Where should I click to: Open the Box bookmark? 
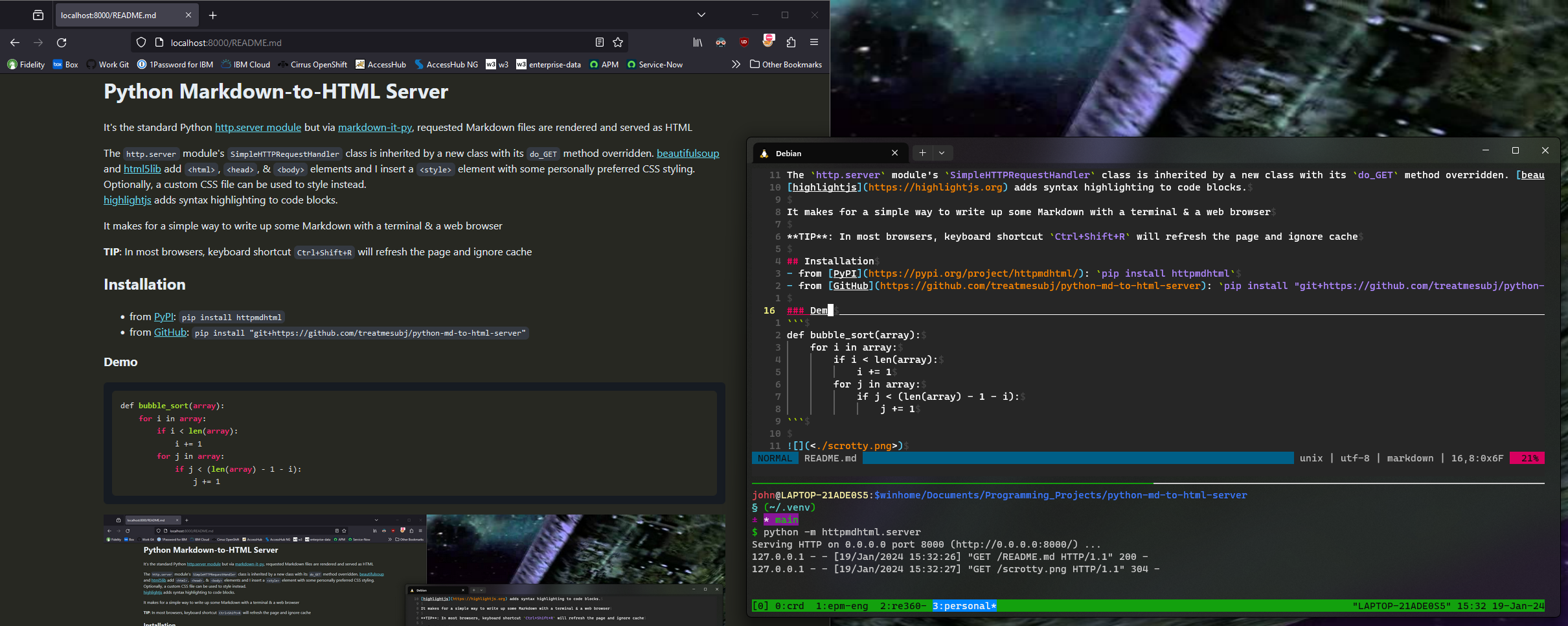point(65,65)
